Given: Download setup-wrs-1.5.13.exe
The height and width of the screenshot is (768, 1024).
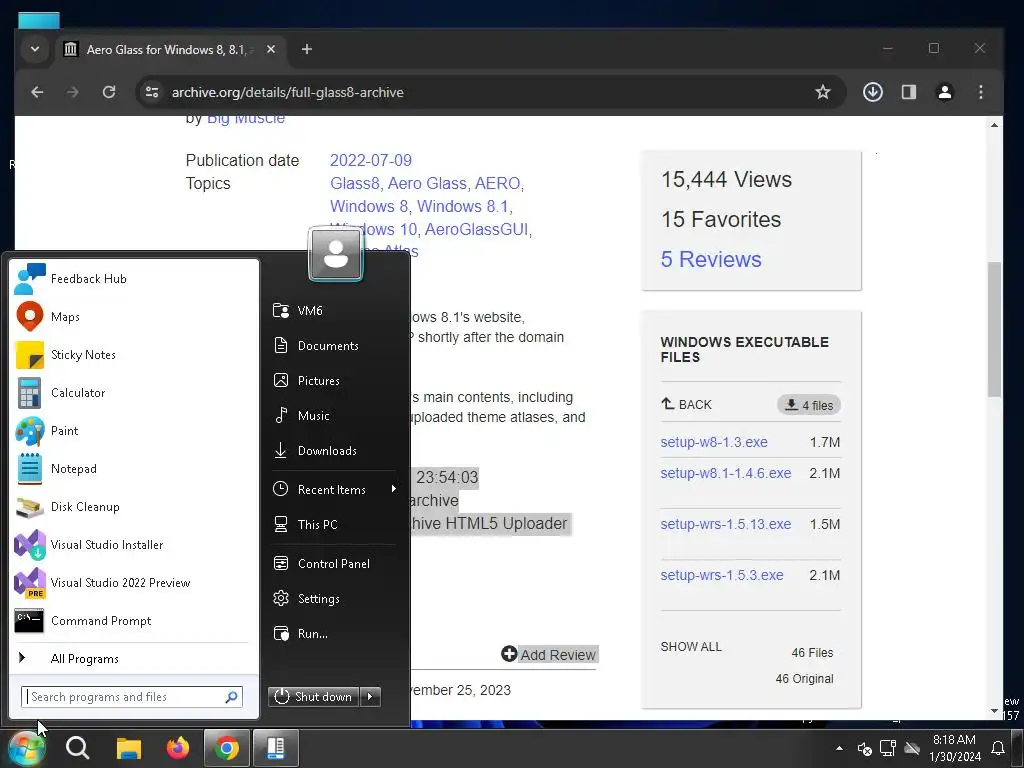Looking at the screenshot, I should point(726,524).
